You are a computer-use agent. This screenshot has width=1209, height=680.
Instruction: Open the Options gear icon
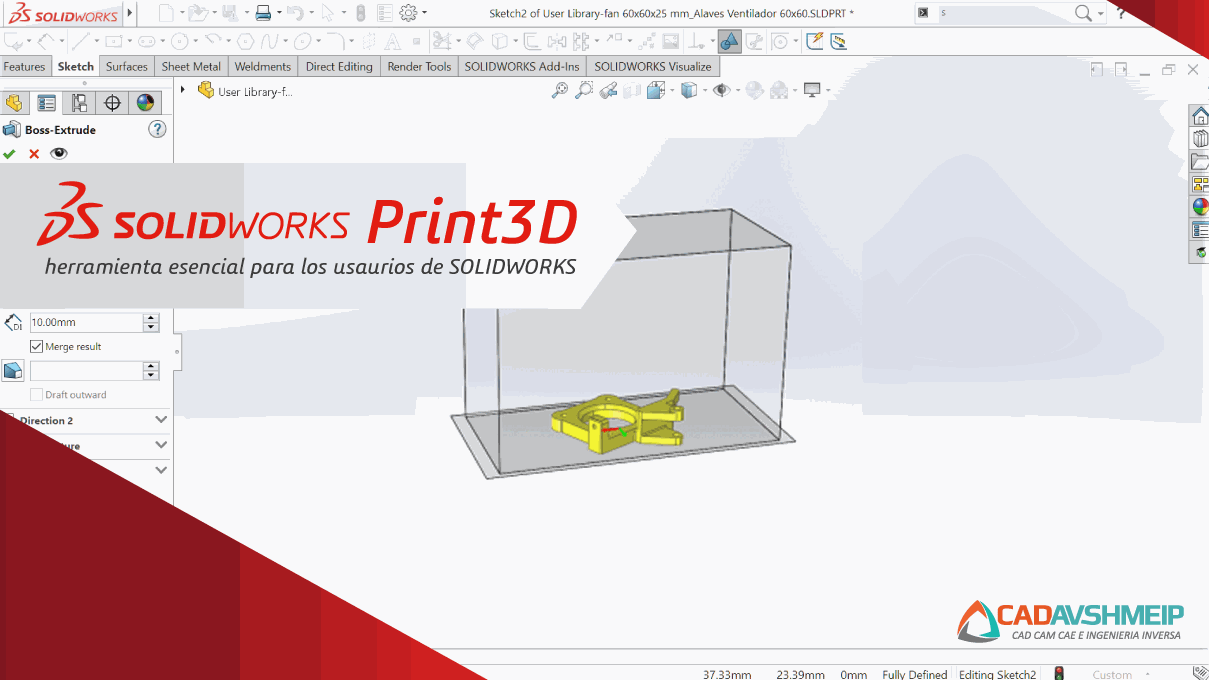tap(408, 13)
